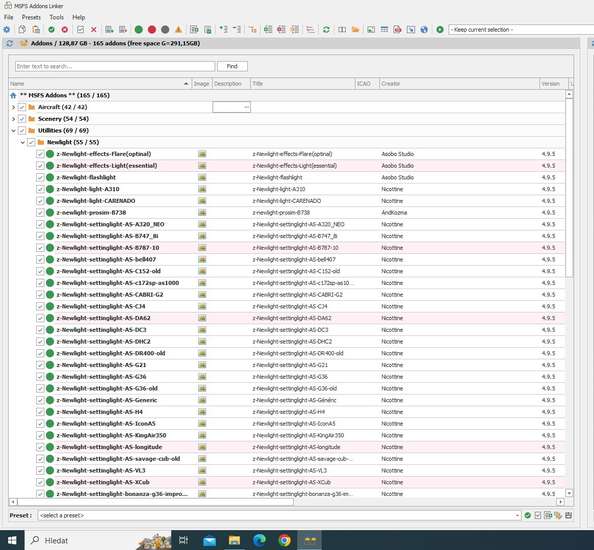Screen dimensions: 594x550
Task: Toggle the Newlight (55 / 55) checkbox
Action: pos(31,142)
